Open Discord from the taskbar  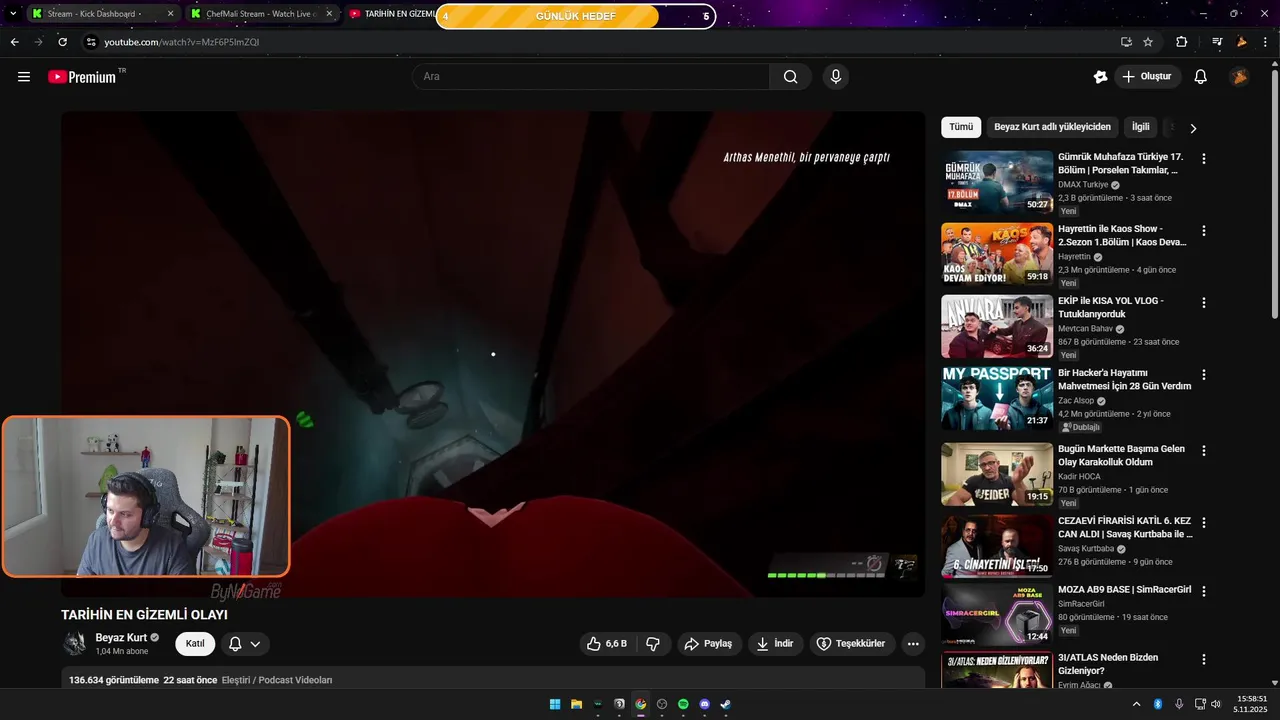[x=705, y=704]
